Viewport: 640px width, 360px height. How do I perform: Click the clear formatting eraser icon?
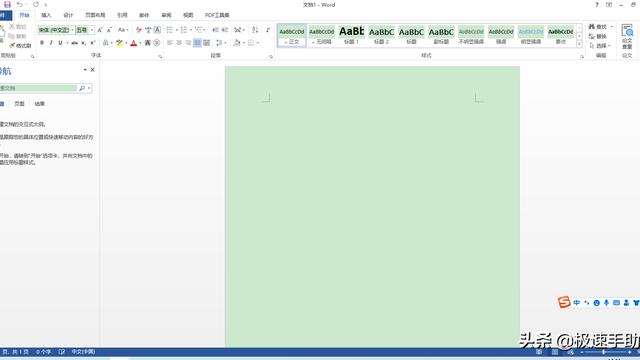(139, 30)
